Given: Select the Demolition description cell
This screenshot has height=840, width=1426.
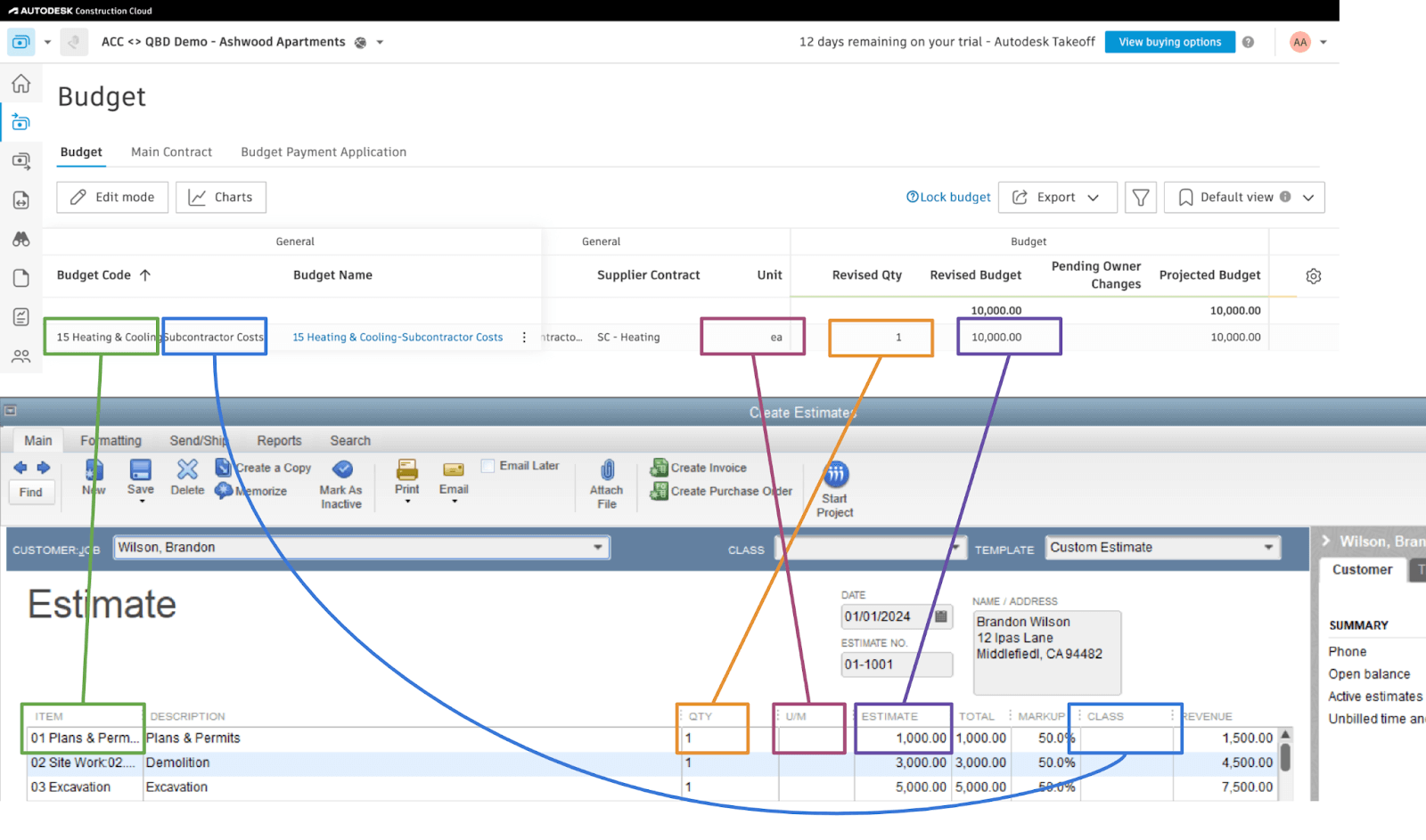Looking at the screenshot, I should 410,763.
